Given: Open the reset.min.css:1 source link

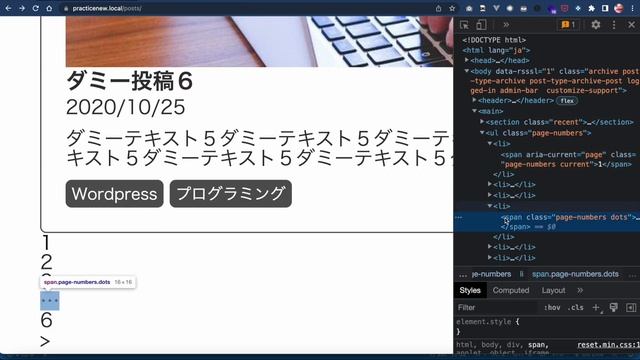Looking at the screenshot, I should click(x=608, y=345).
